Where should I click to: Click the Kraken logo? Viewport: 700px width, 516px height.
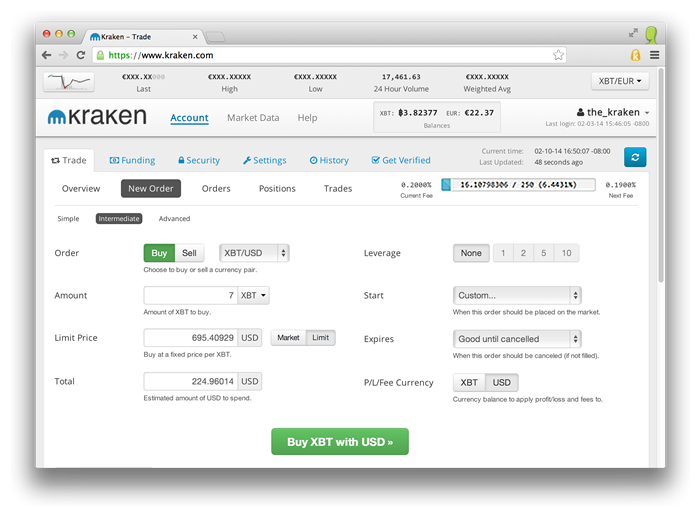pos(97,117)
